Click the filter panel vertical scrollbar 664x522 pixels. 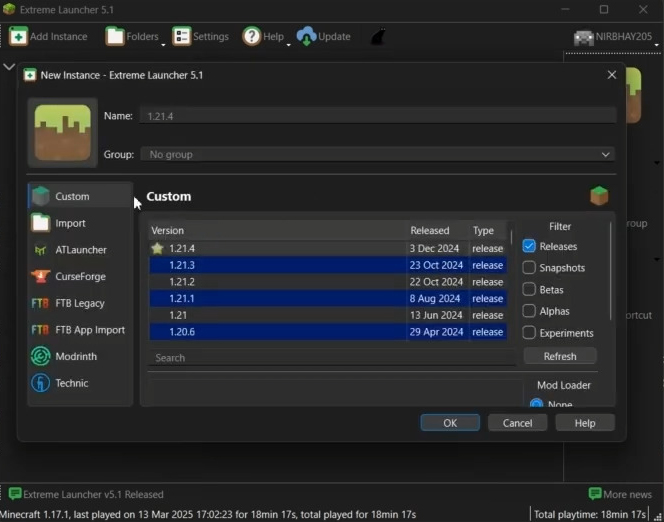[611, 271]
